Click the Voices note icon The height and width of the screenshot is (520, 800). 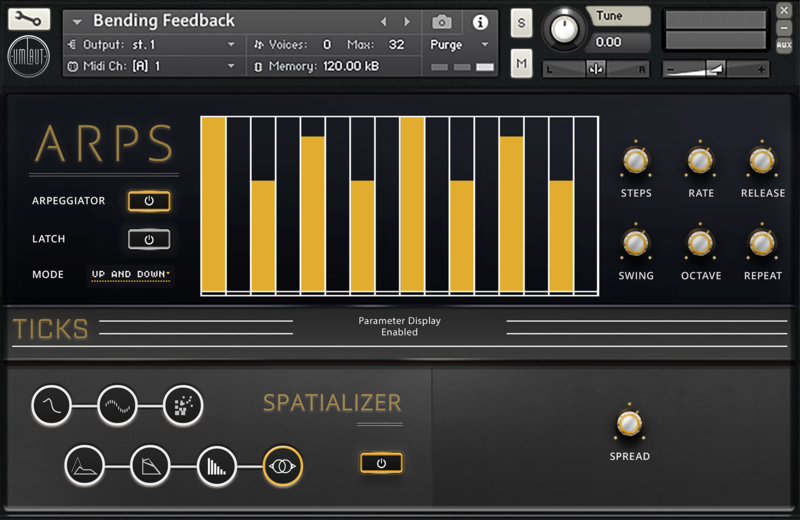click(x=259, y=45)
